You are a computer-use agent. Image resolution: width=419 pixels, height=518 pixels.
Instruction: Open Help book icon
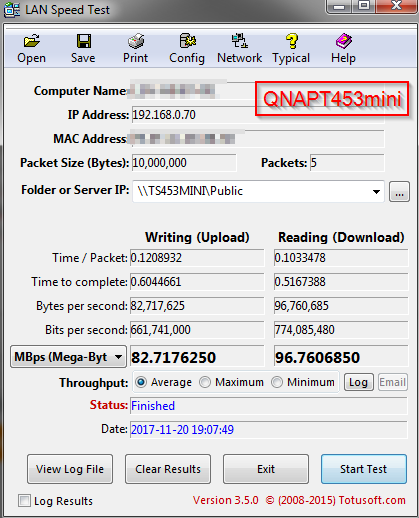343,41
